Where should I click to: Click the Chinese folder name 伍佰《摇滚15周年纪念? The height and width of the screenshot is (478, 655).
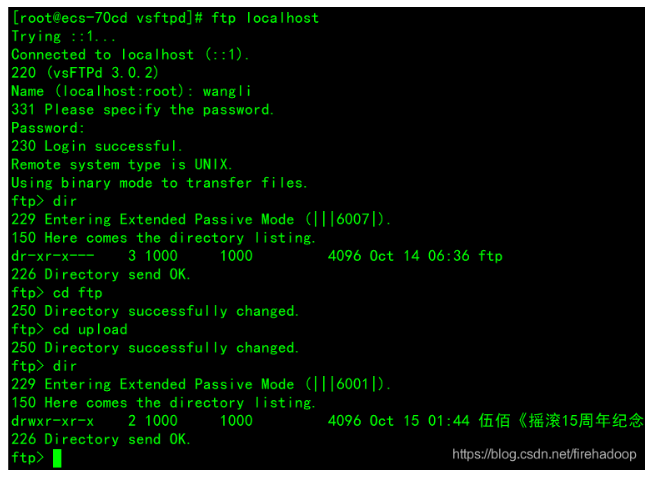561,420
